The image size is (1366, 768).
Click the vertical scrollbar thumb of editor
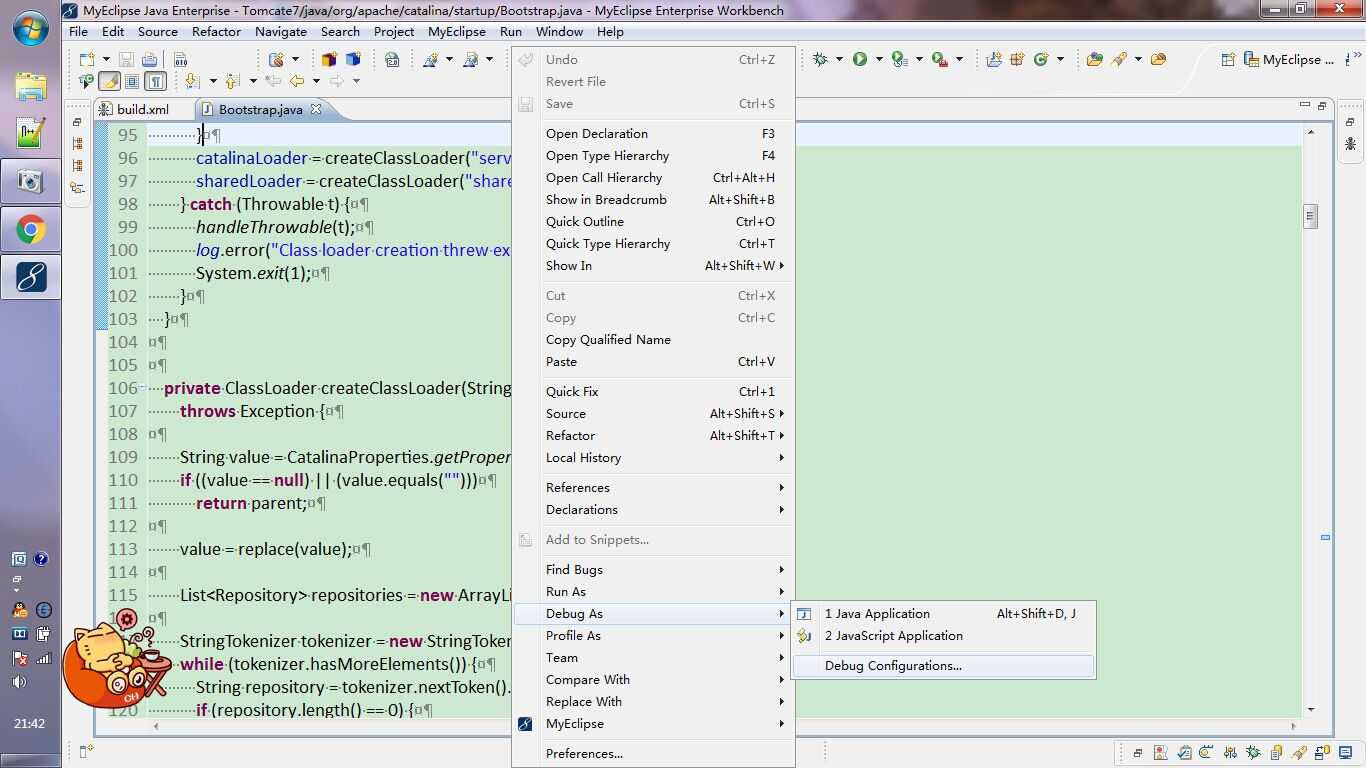[x=1311, y=216]
